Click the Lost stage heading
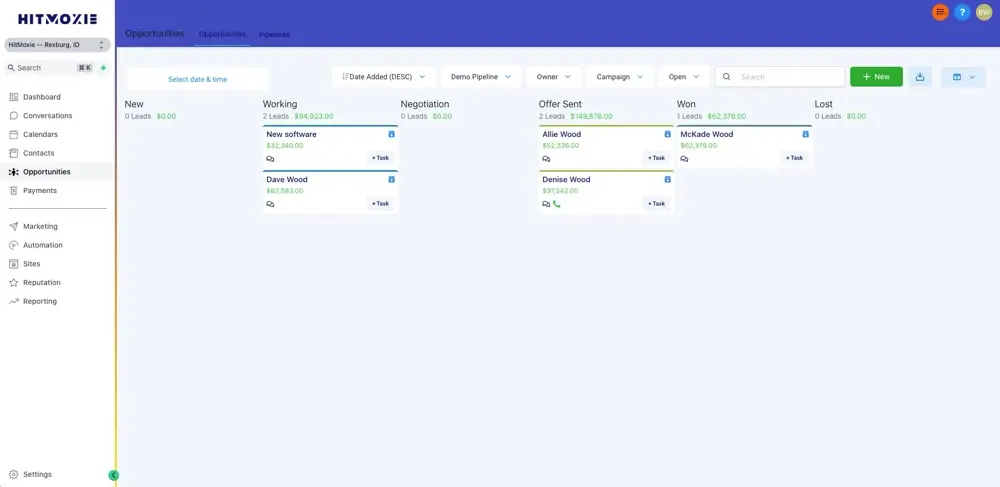The height and width of the screenshot is (487, 1000). pyautogui.click(x=823, y=104)
